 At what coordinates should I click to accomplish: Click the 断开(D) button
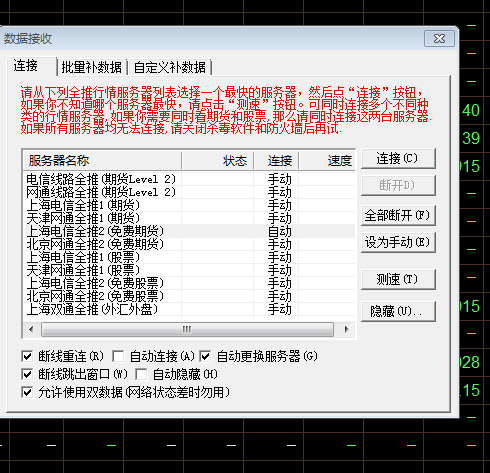398,185
